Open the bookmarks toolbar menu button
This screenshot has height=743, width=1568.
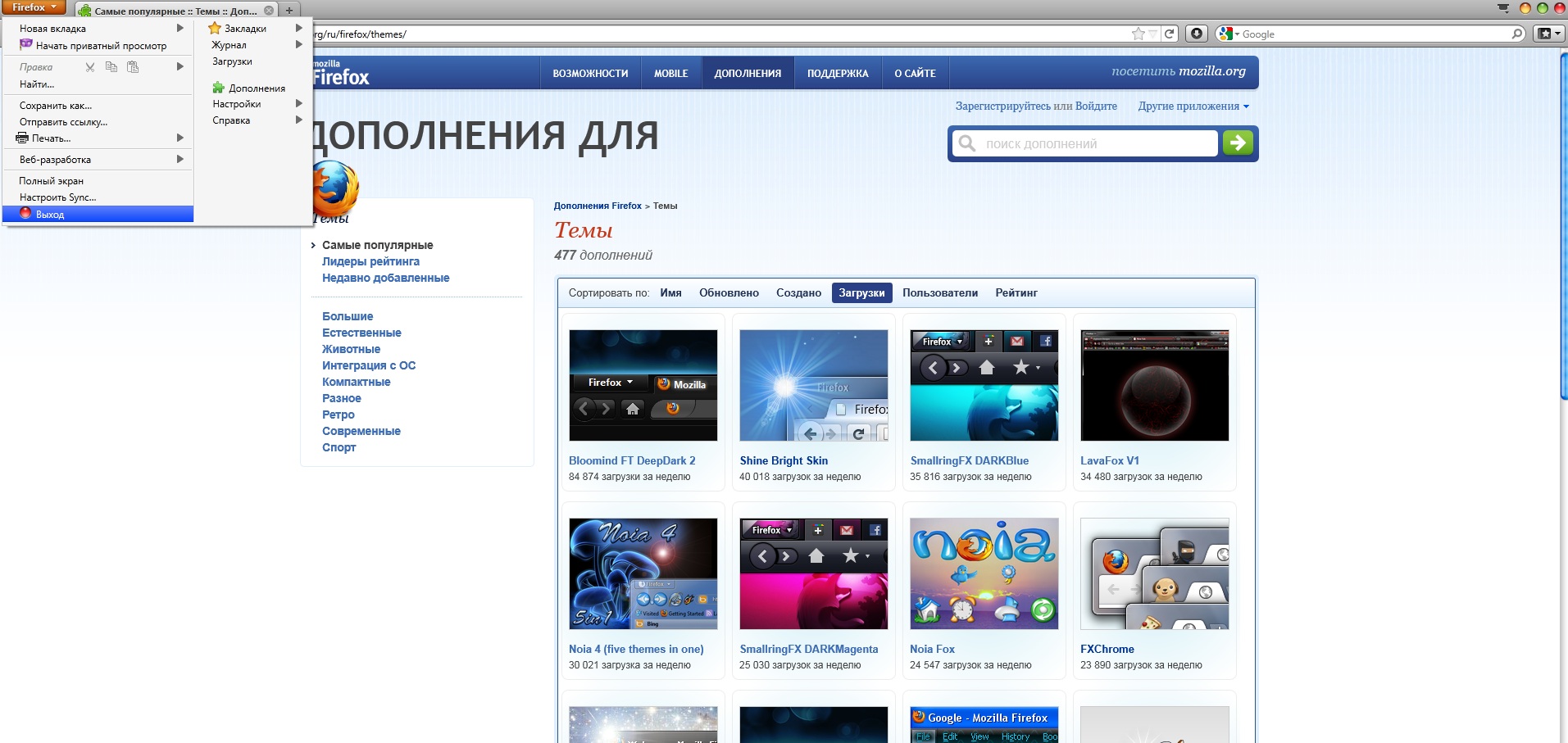[1548, 34]
